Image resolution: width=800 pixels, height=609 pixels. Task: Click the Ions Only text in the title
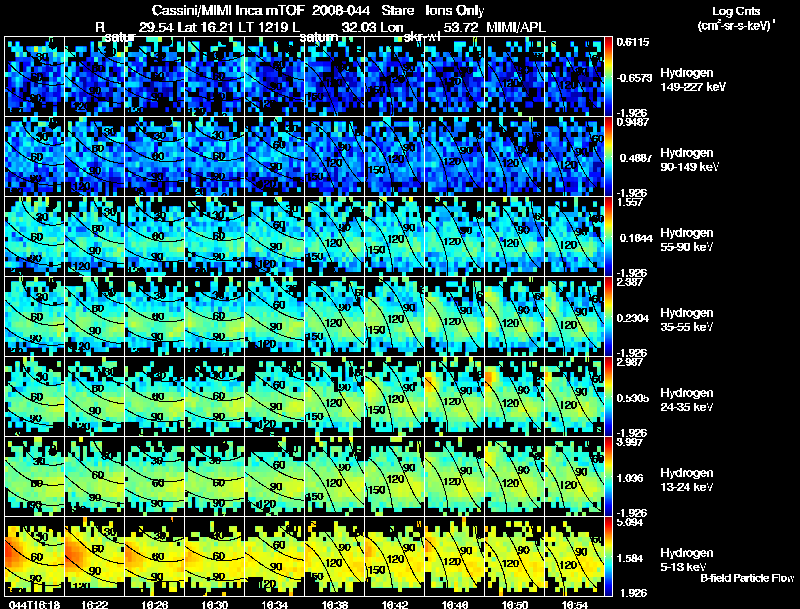tap(455, 10)
